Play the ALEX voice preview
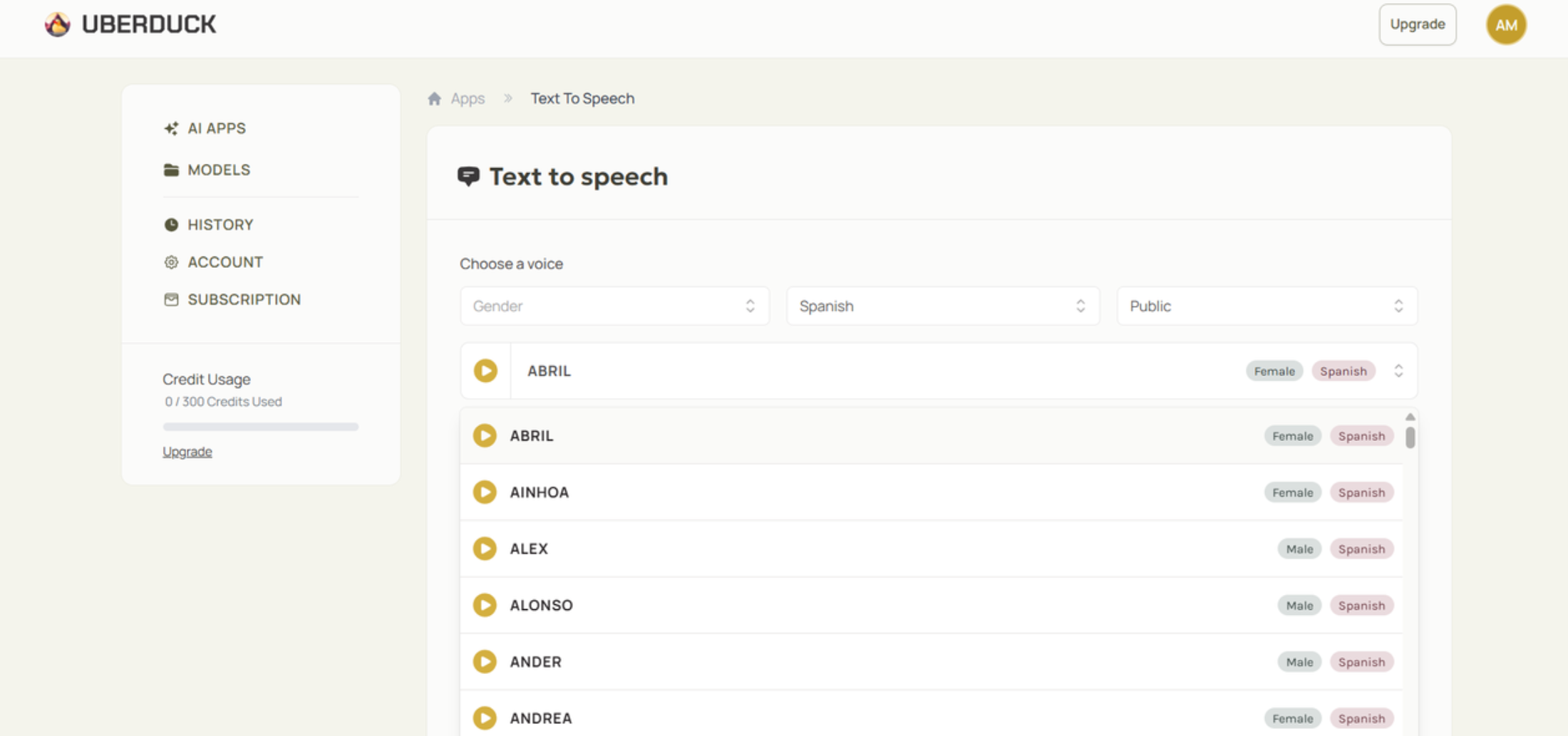Image resolution: width=1568 pixels, height=736 pixels. click(485, 549)
